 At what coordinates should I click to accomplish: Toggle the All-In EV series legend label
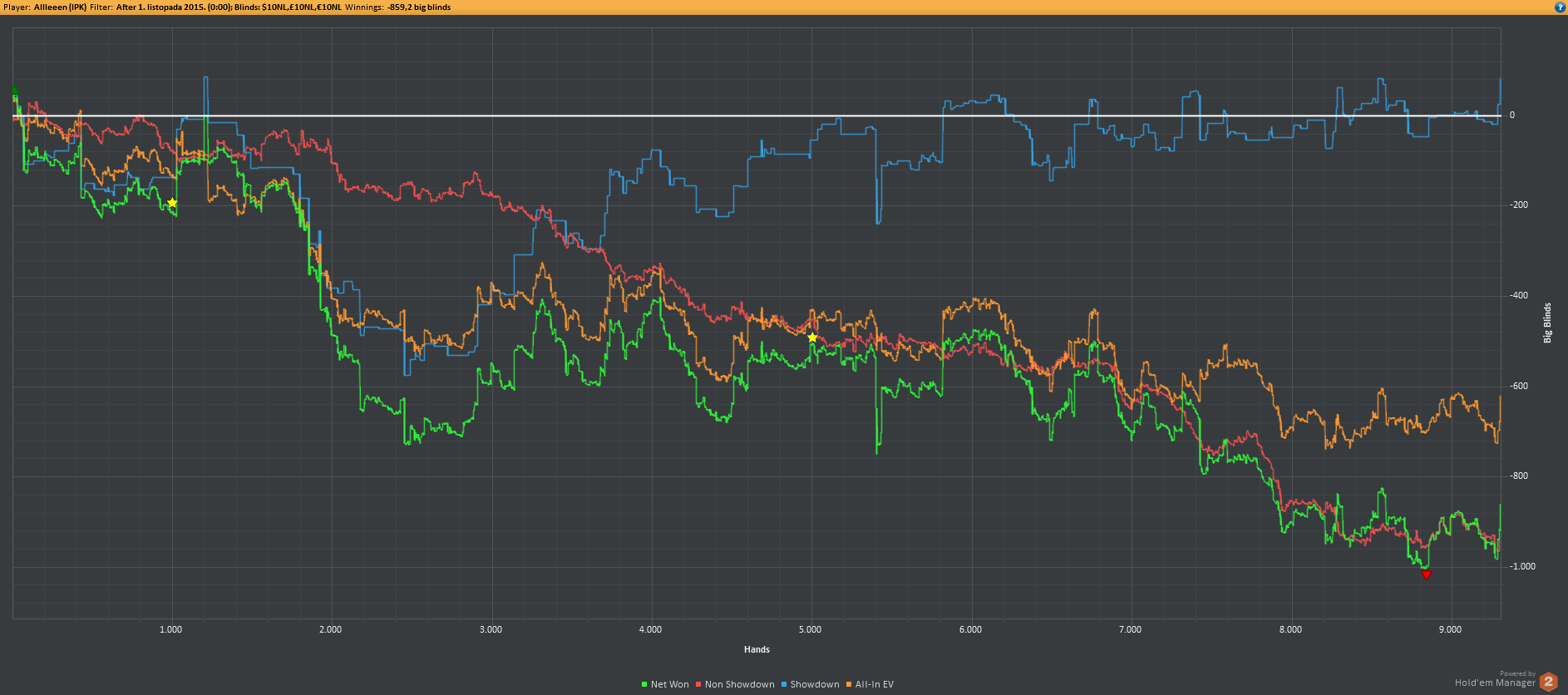pyautogui.click(x=874, y=684)
